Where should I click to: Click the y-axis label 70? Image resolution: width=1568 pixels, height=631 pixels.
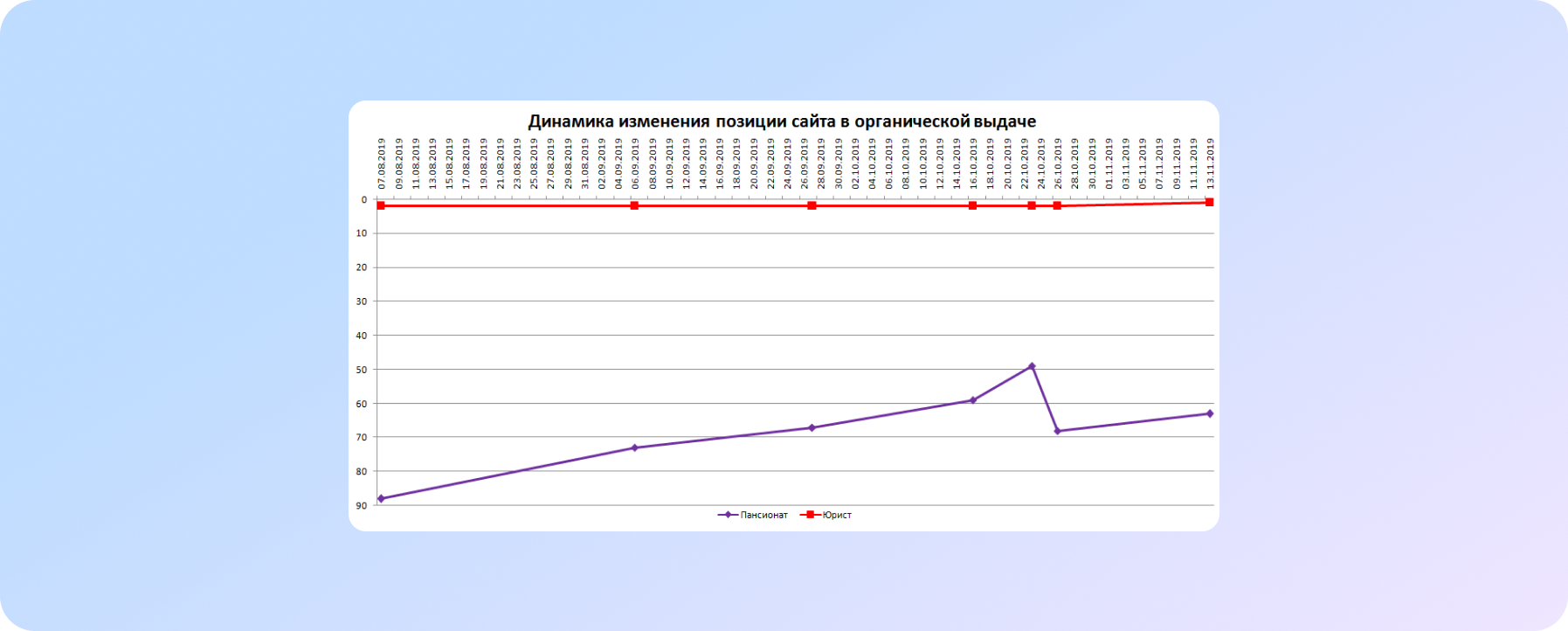point(362,437)
